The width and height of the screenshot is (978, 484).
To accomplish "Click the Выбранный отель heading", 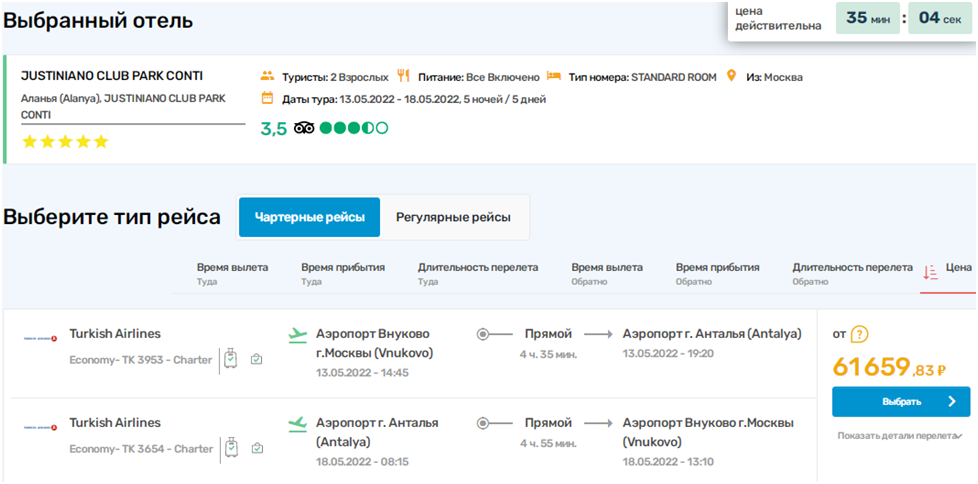I will click(x=98, y=21).
